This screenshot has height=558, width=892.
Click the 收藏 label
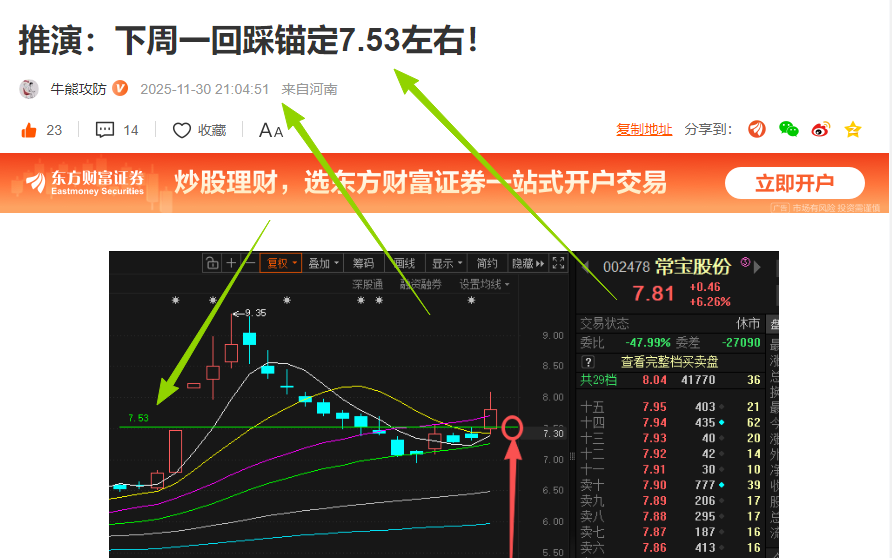[x=212, y=130]
